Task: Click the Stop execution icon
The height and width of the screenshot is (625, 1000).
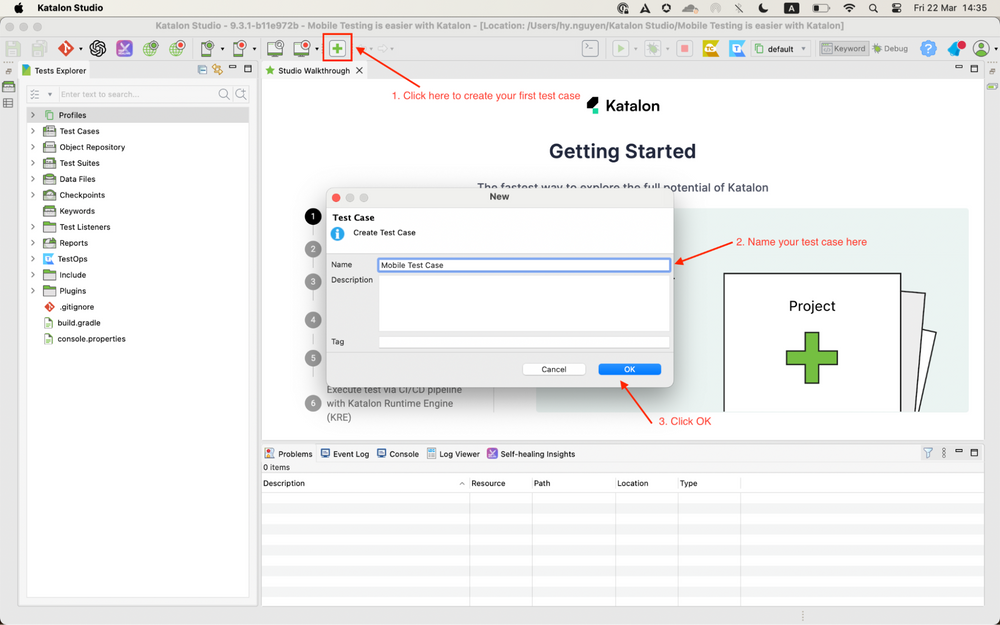Action: (685, 48)
